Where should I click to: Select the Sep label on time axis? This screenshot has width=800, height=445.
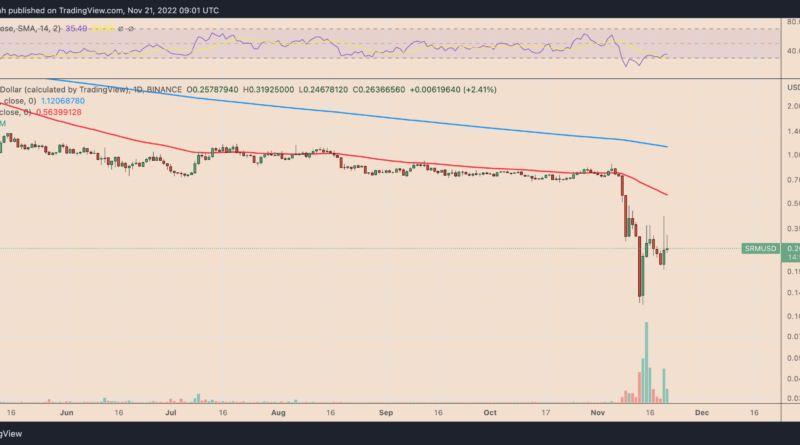point(386,411)
